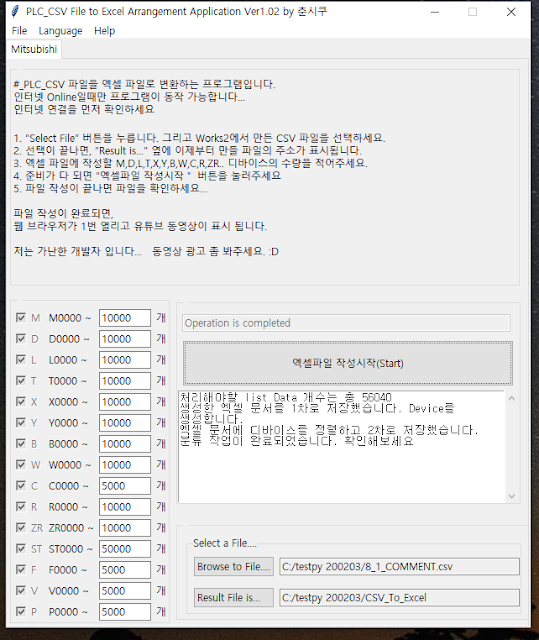Viewport: 539px width, 640px height.
Task: Toggle the L device checkbox
Action: [x=20, y=360]
